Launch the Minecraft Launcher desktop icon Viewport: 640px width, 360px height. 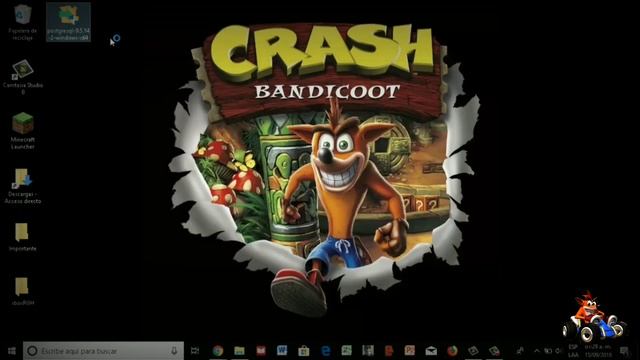point(22,131)
